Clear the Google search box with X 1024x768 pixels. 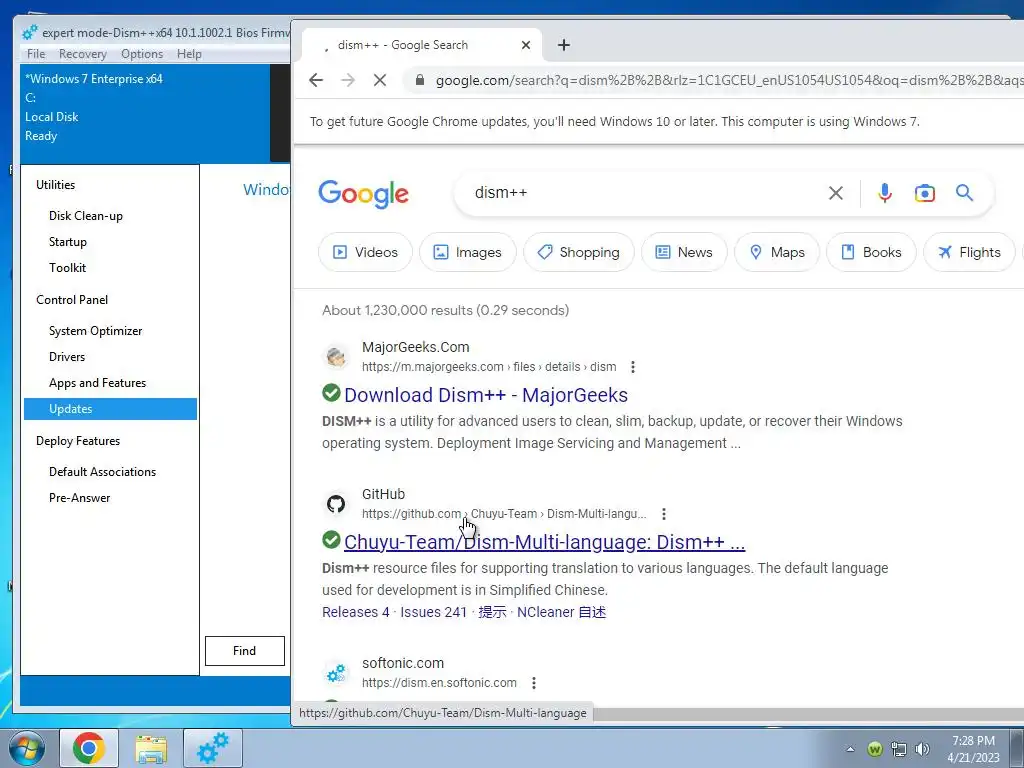tap(835, 193)
